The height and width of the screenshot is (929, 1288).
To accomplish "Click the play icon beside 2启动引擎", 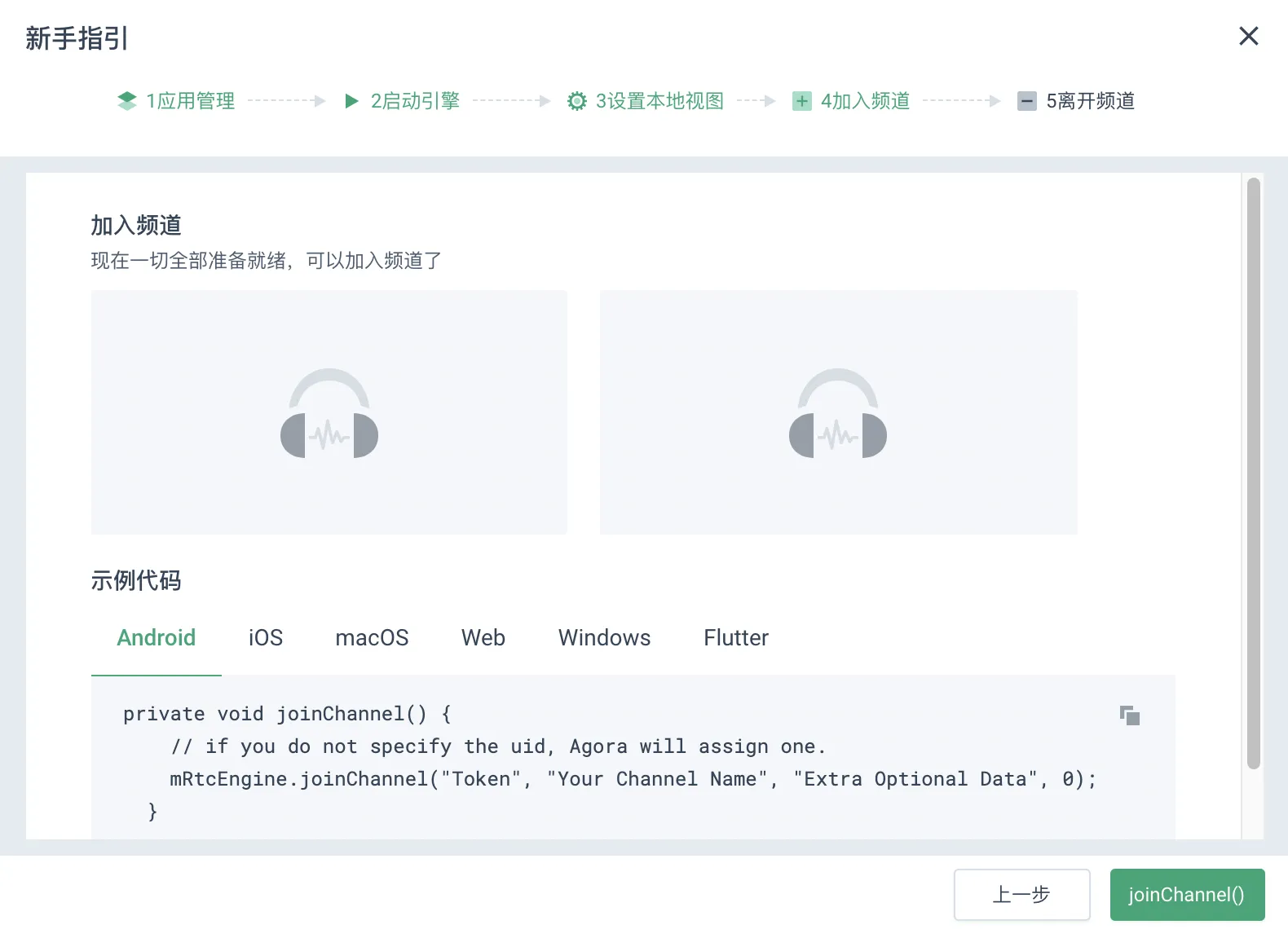I will 351,101.
